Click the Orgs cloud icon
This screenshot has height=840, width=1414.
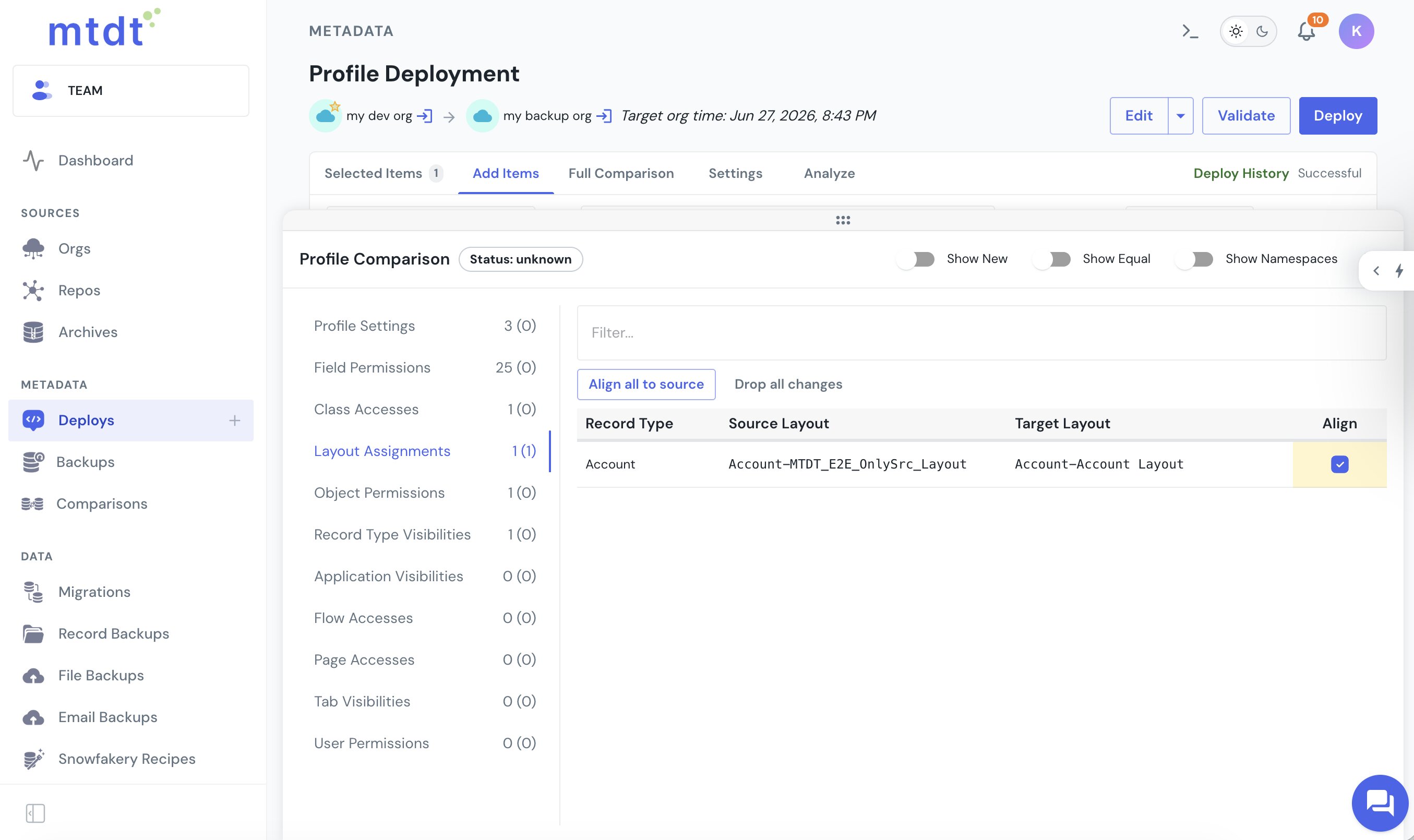[33, 248]
